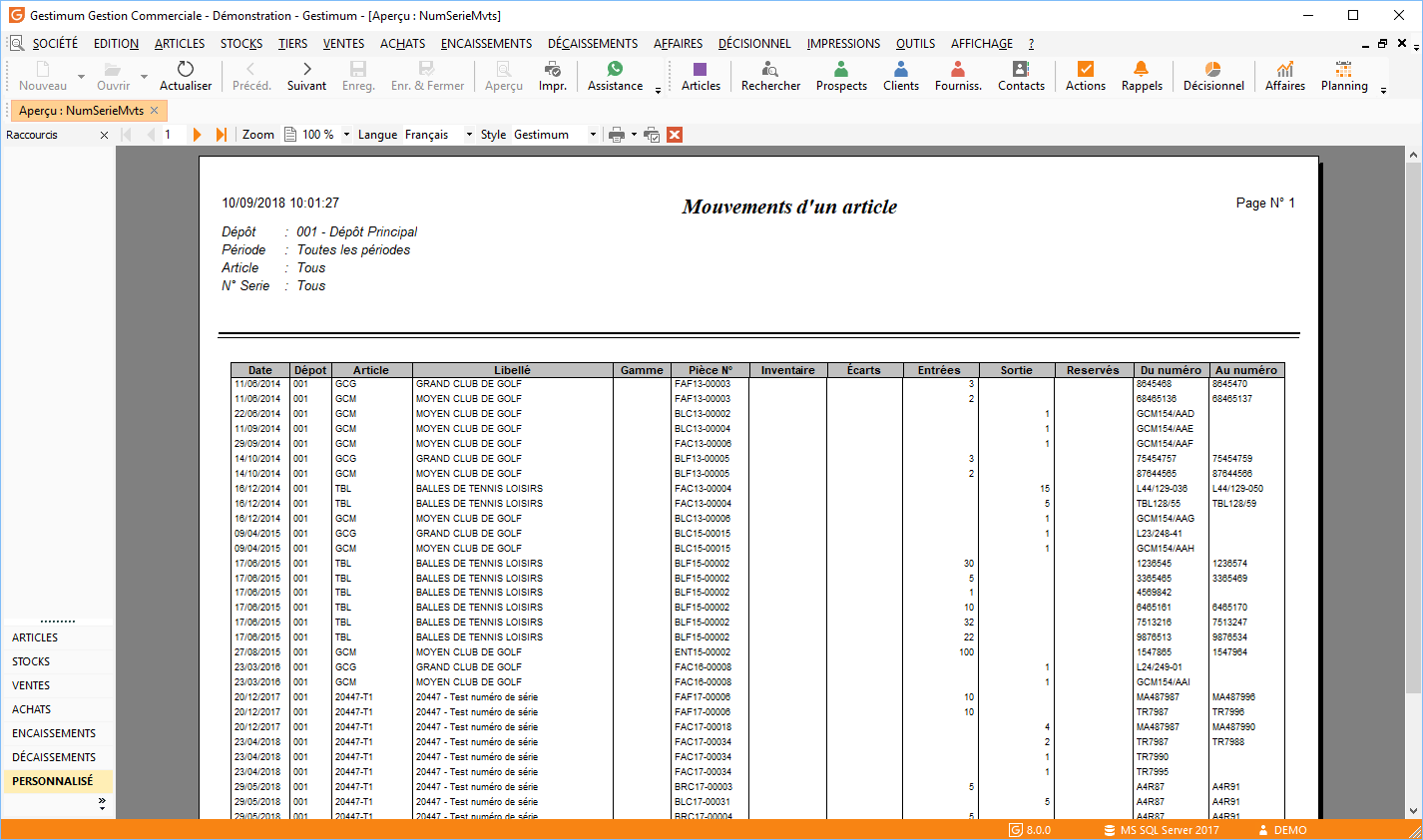Click the page number field showing 1
Viewport: 1423px width, 840px height.
pos(174,135)
